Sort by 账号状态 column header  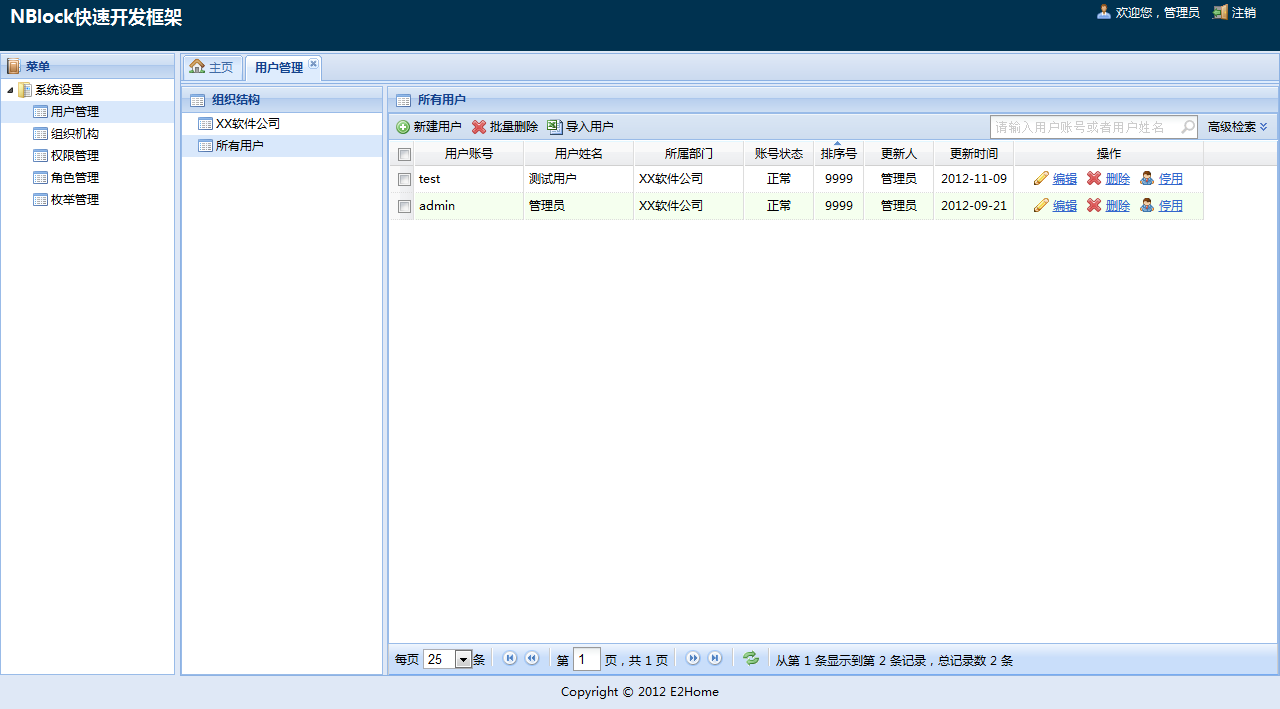(x=779, y=154)
